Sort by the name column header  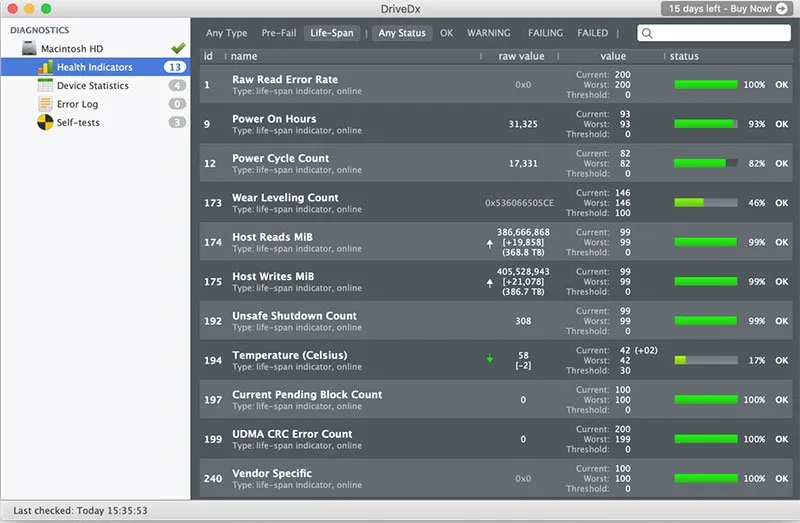click(x=244, y=56)
